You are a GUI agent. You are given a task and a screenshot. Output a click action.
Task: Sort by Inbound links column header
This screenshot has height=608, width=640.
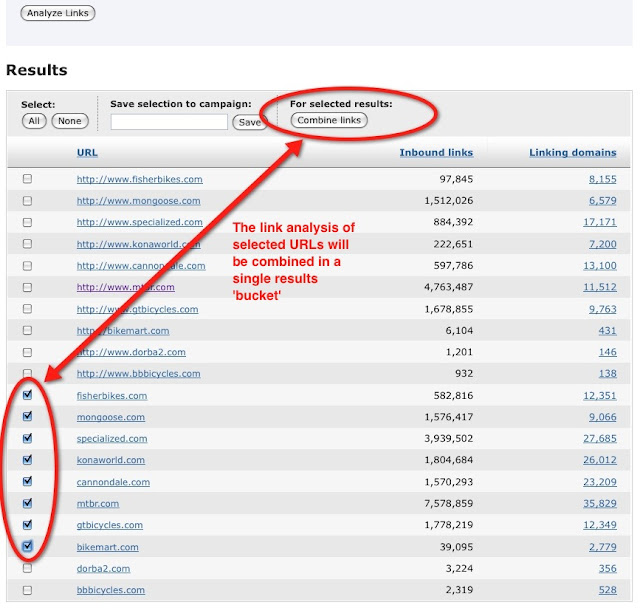tap(436, 153)
